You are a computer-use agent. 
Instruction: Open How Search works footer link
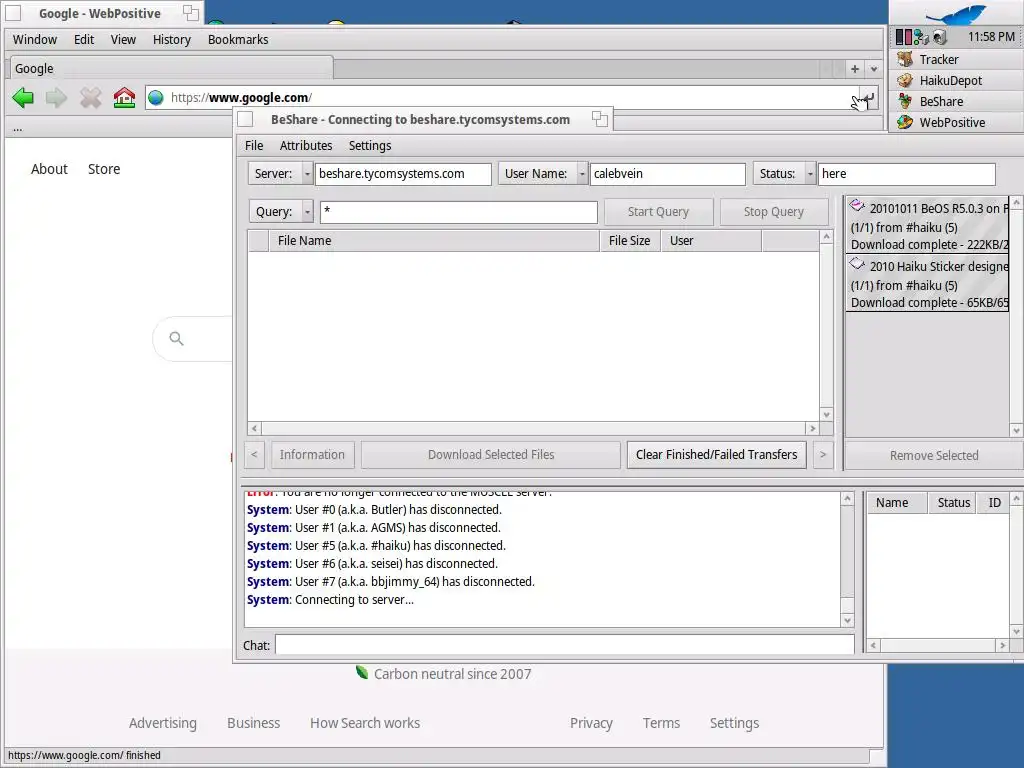click(x=365, y=723)
